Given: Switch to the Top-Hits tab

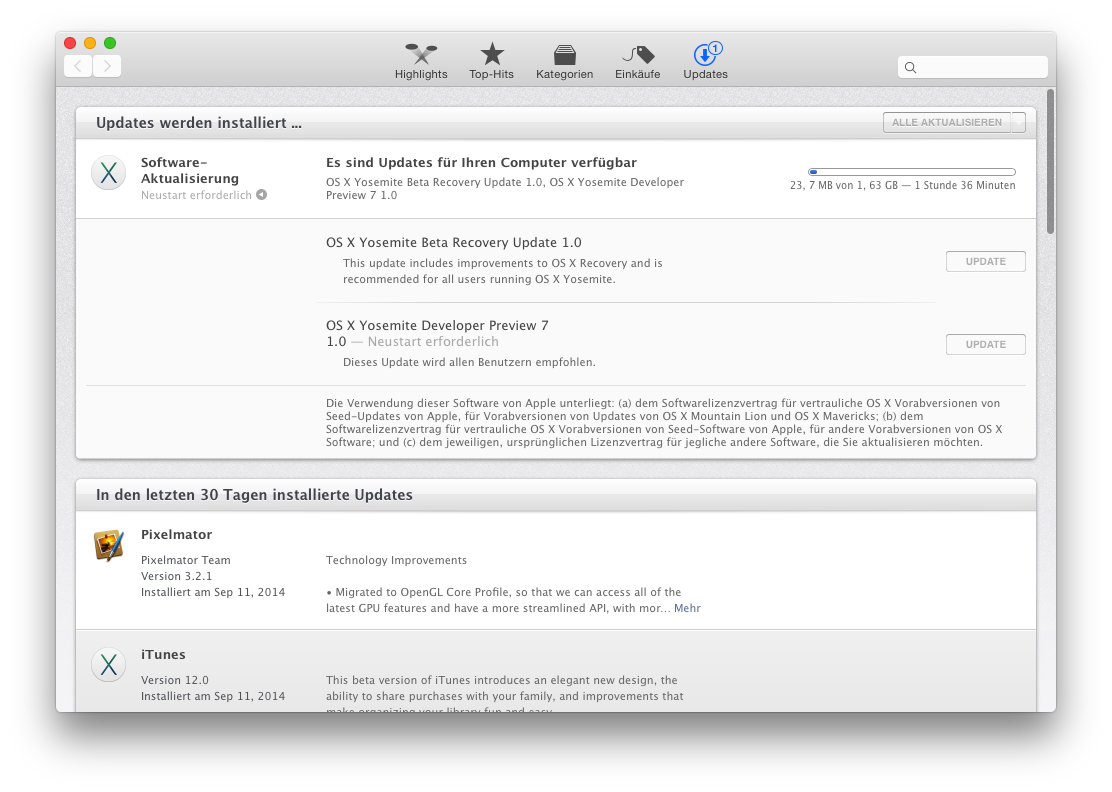Looking at the screenshot, I should coord(491,61).
